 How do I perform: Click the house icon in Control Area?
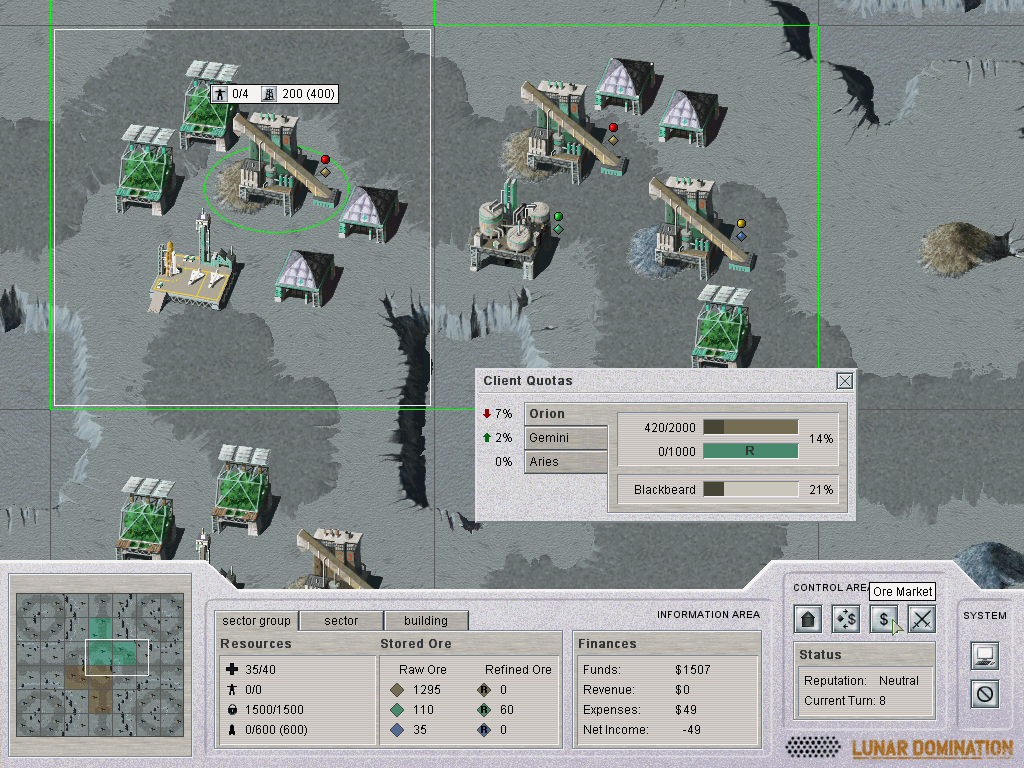[x=808, y=620]
